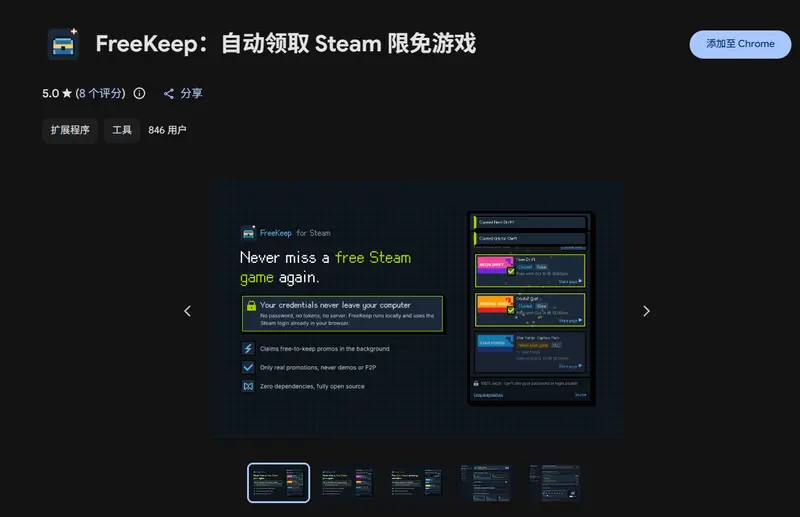800x517 pixels.
Task: Click the 'FreeKeep：自动领取 Steam 限免游戏' title
Action: pos(286,44)
